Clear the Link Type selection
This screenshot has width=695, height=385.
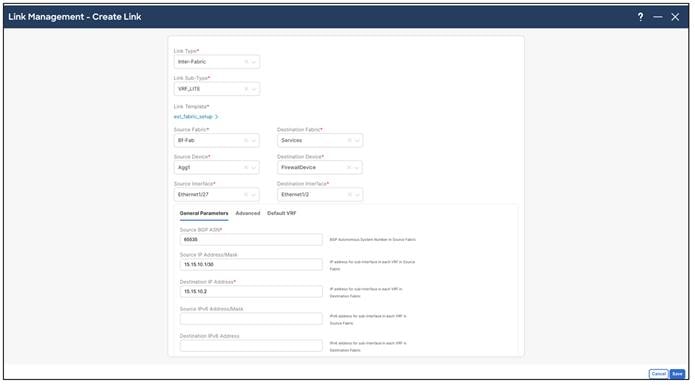(x=246, y=62)
